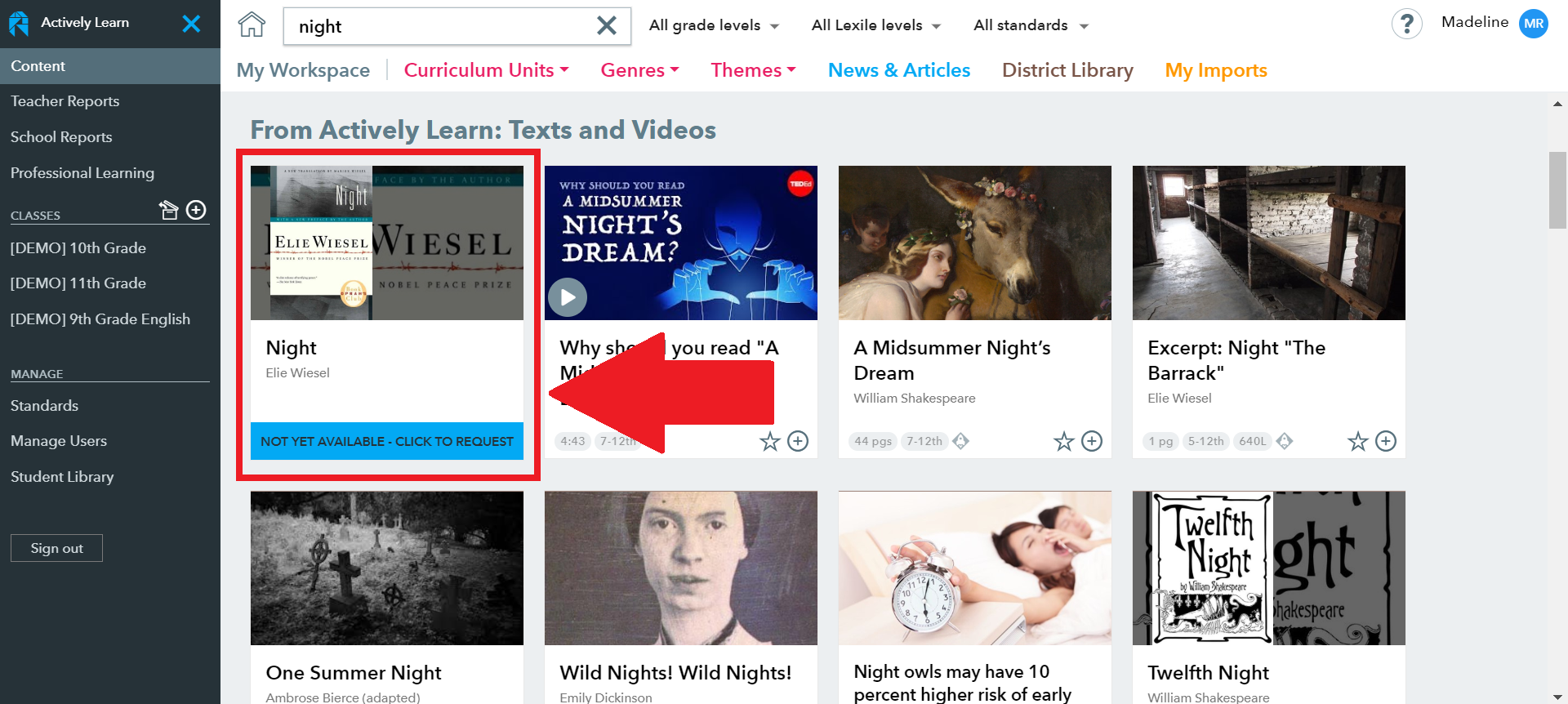Open Manage Users page
The width and height of the screenshot is (1568, 704).
click(59, 441)
